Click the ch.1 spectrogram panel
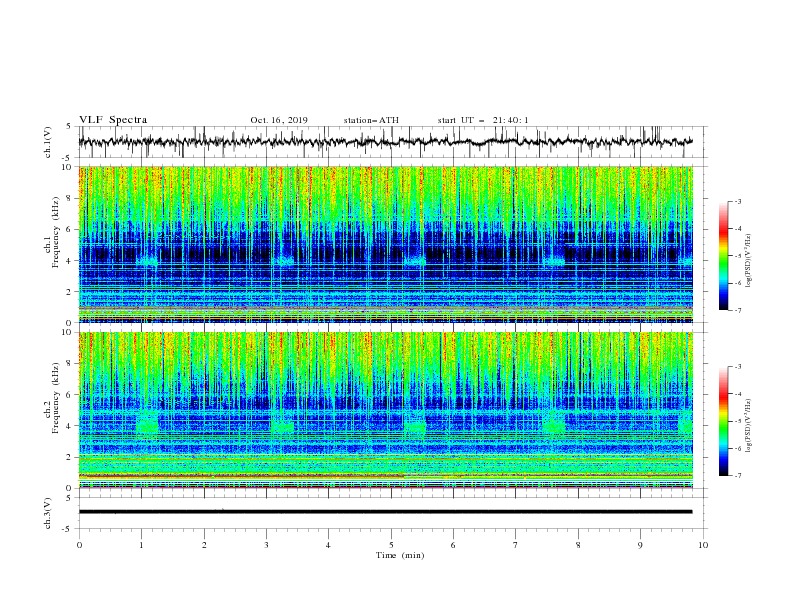The image size is (792, 612). pyautogui.click(x=385, y=244)
